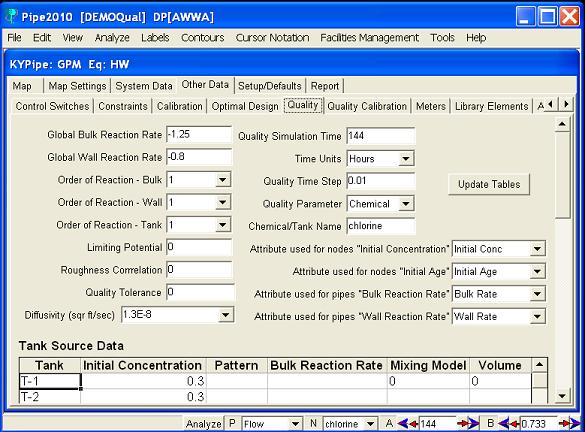
Task: Click the N button in status bar
Action: tap(313, 423)
